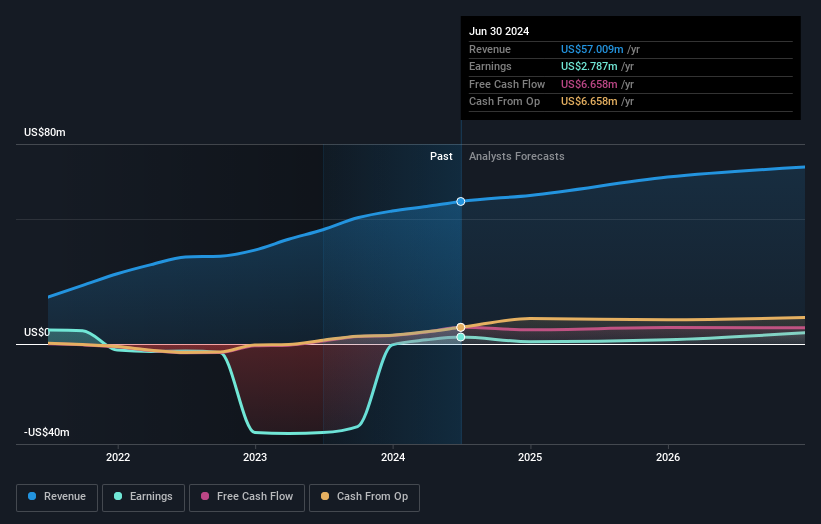
Task: Click the orange US$6.658m Cash From Op value
Action: [x=589, y=102]
